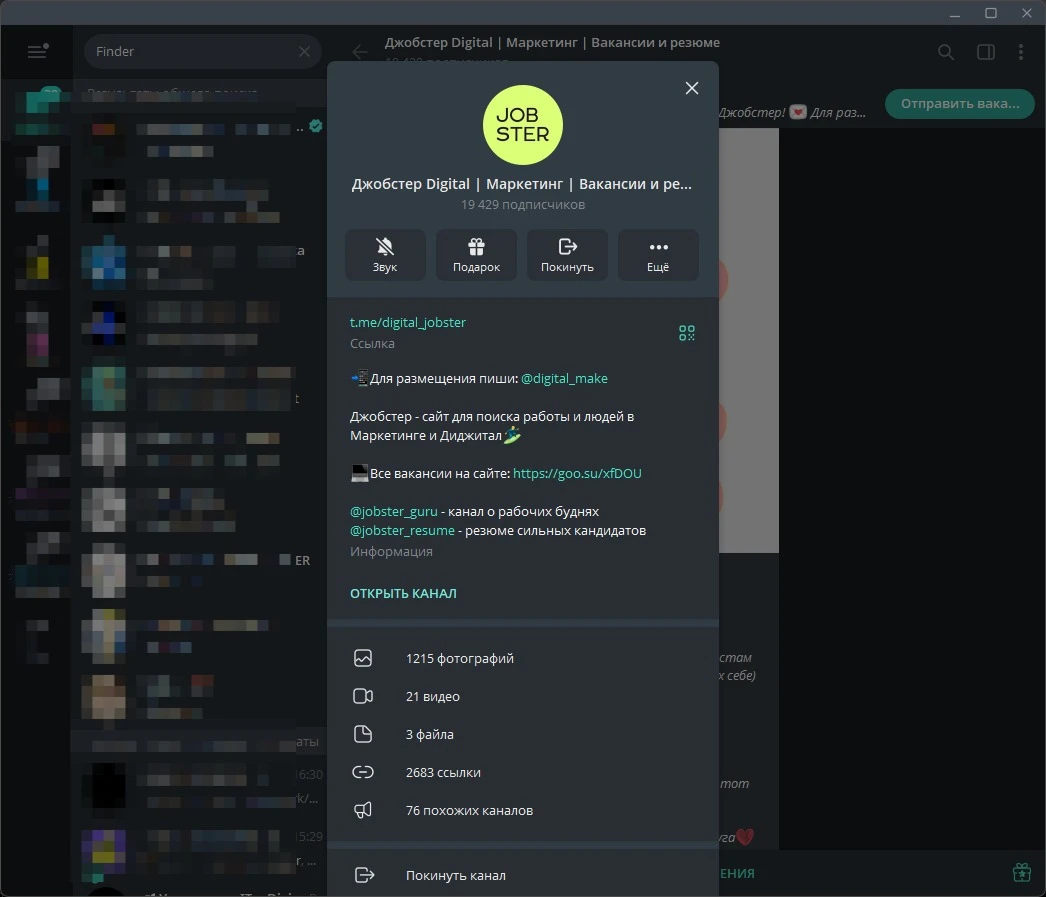Open the main hamburger menu

[37, 51]
